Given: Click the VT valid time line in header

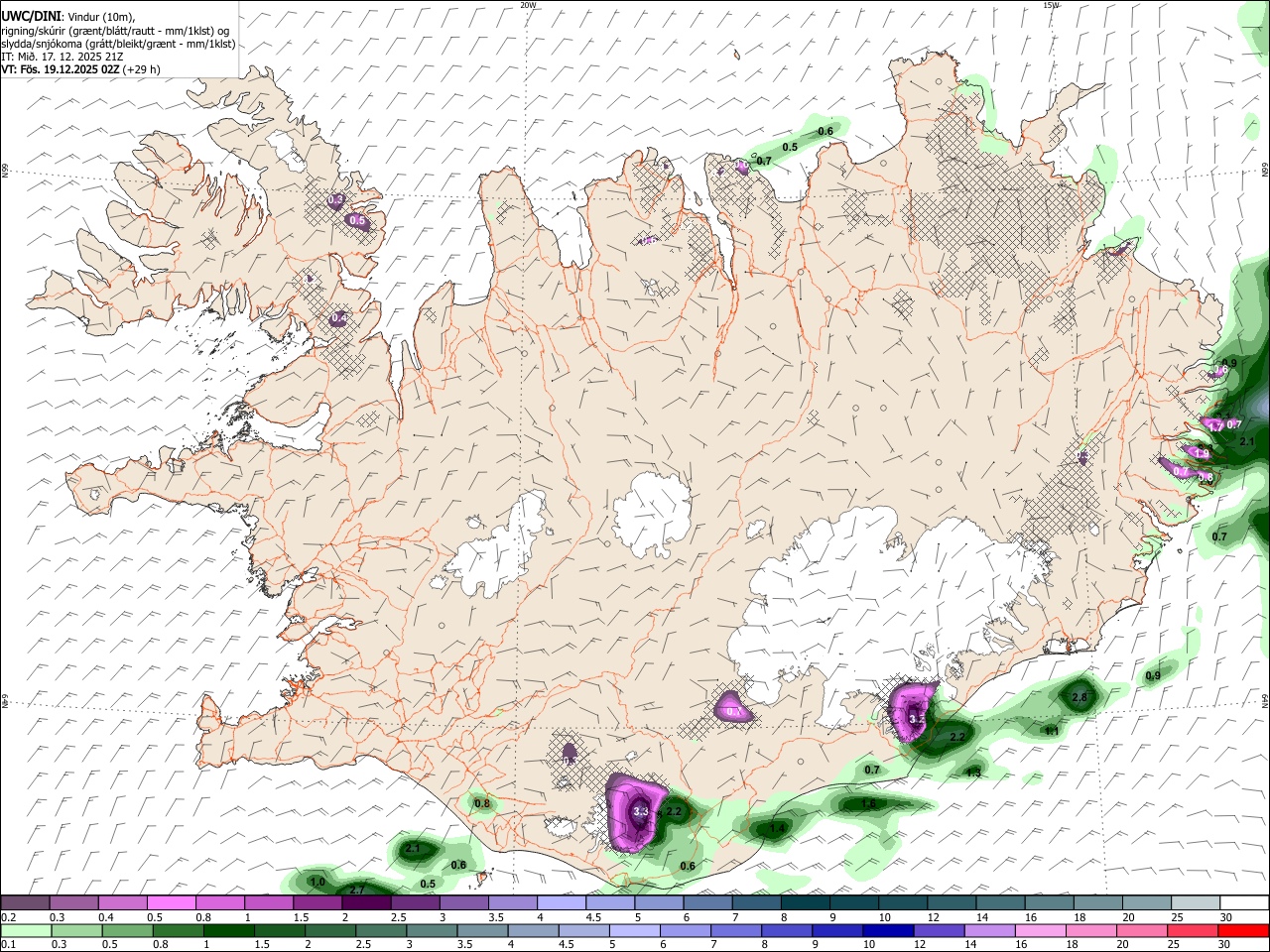Looking at the screenshot, I should pyautogui.click(x=80, y=69).
